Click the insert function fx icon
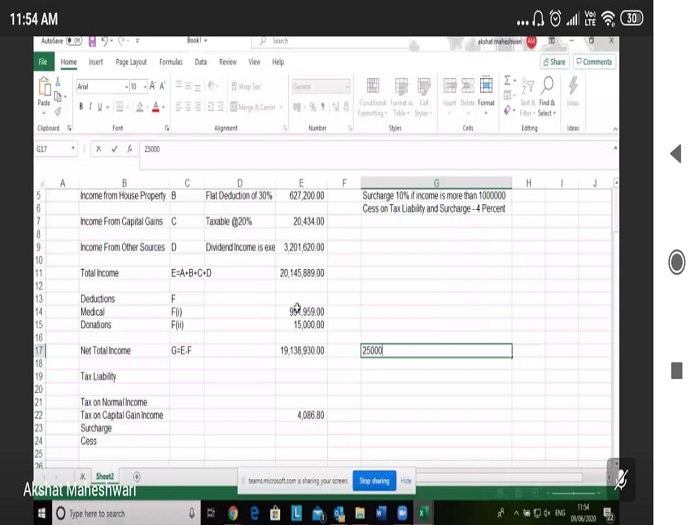The image size is (700, 525). pos(129,149)
